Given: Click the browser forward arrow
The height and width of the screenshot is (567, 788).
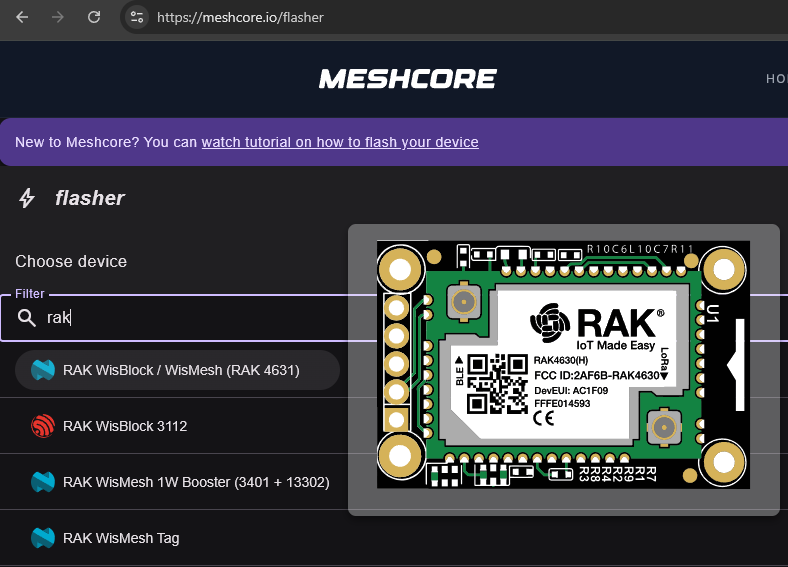Looking at the screenshot, I should [58, 17].
